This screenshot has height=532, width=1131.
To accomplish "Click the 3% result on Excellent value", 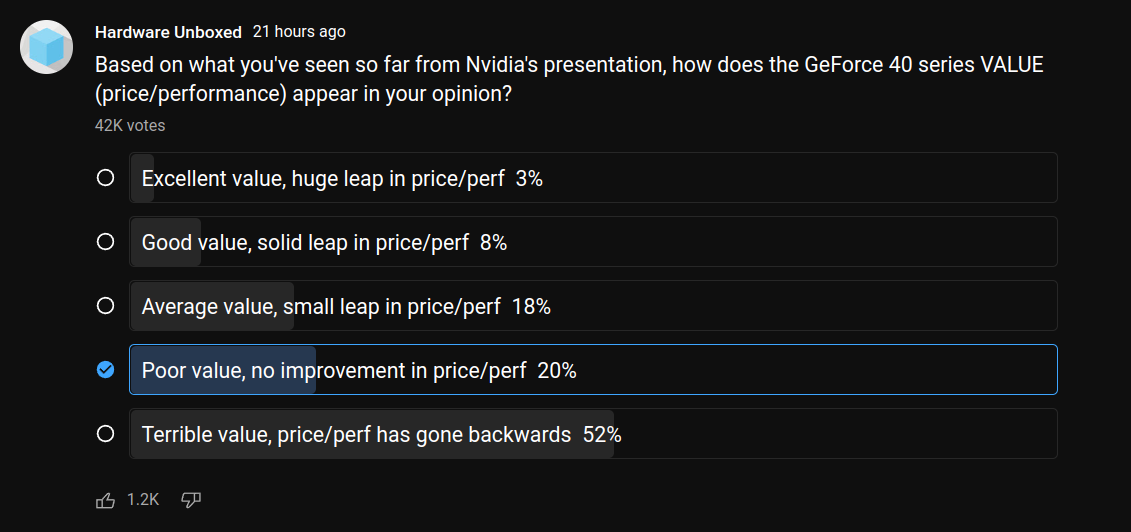I will 529,179.
